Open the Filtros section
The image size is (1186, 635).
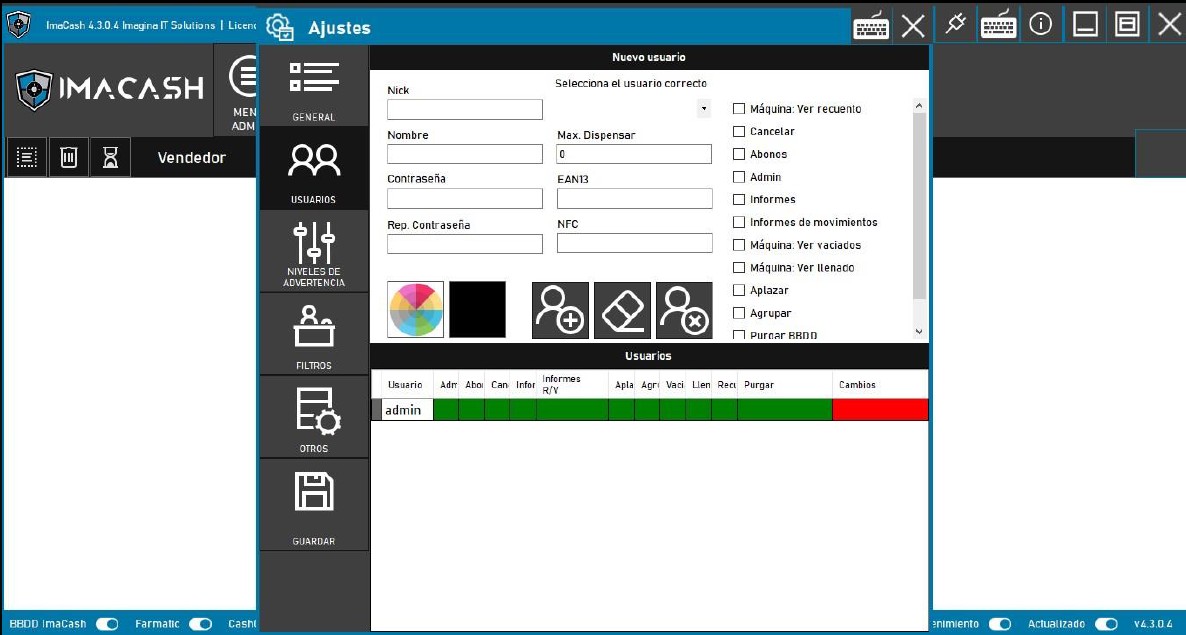(314, 333)
